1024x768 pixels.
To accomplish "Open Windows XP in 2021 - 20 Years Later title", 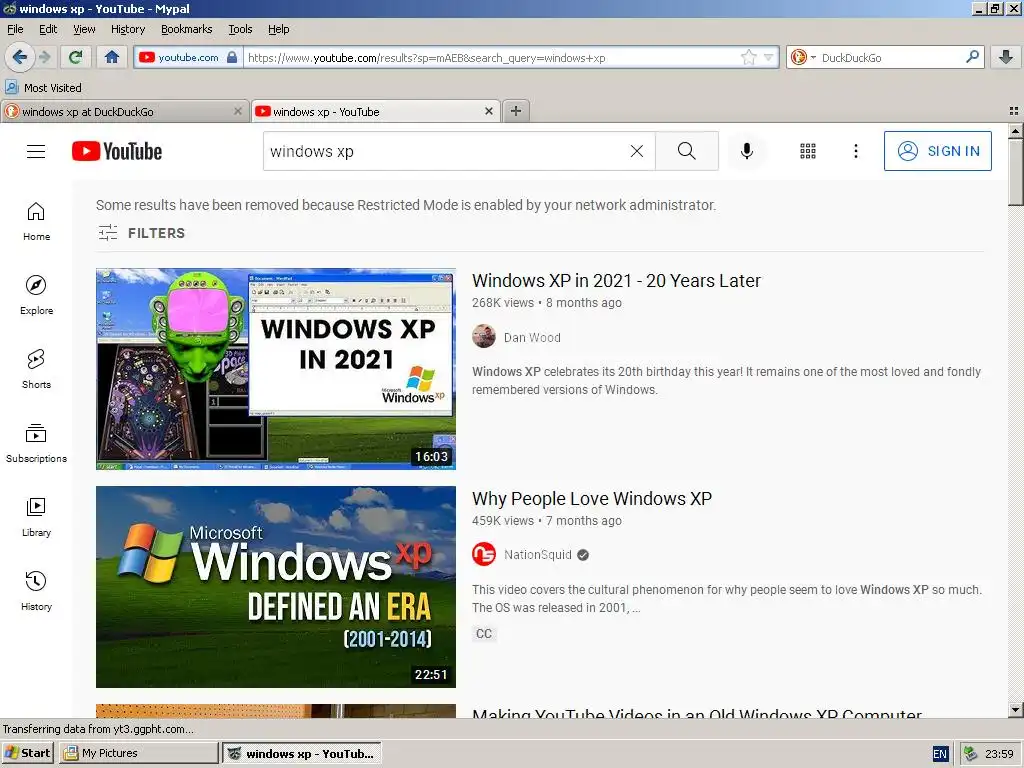I will point(616,281).
